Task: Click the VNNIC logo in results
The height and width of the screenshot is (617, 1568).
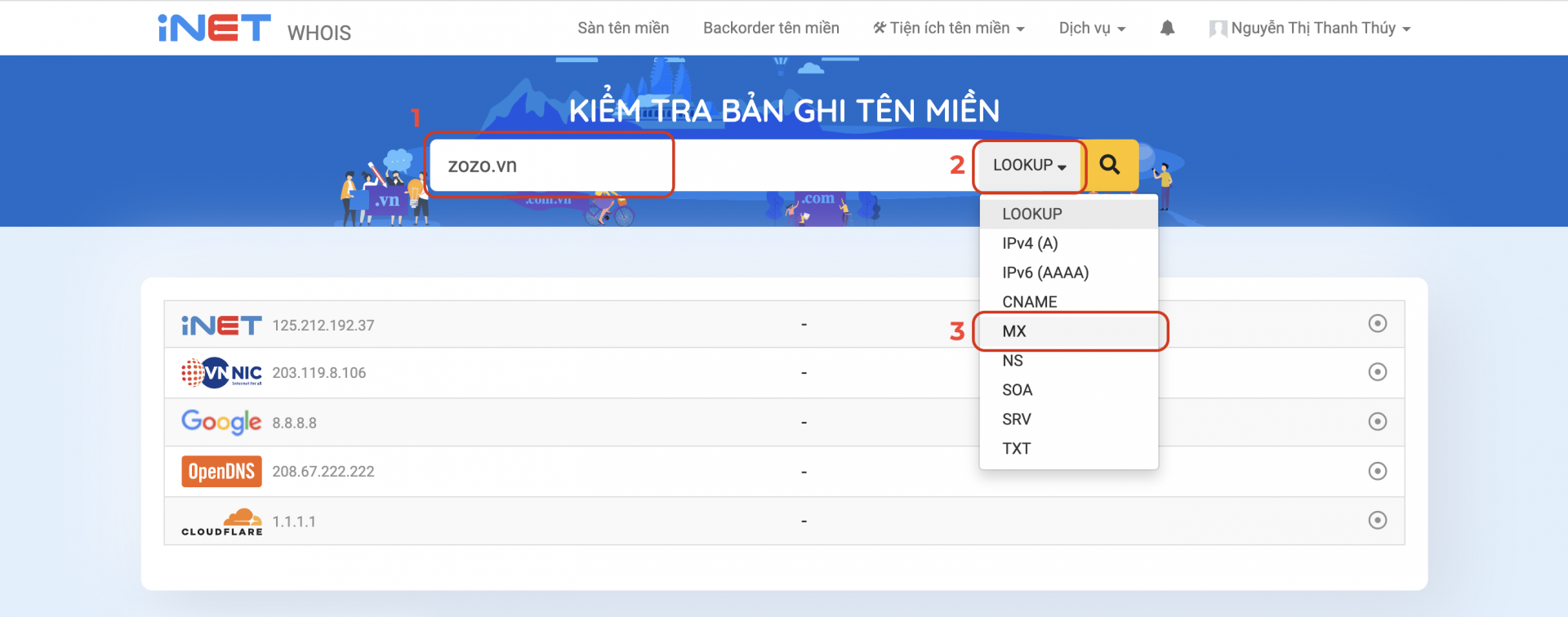Action: (x=221, y=373)
